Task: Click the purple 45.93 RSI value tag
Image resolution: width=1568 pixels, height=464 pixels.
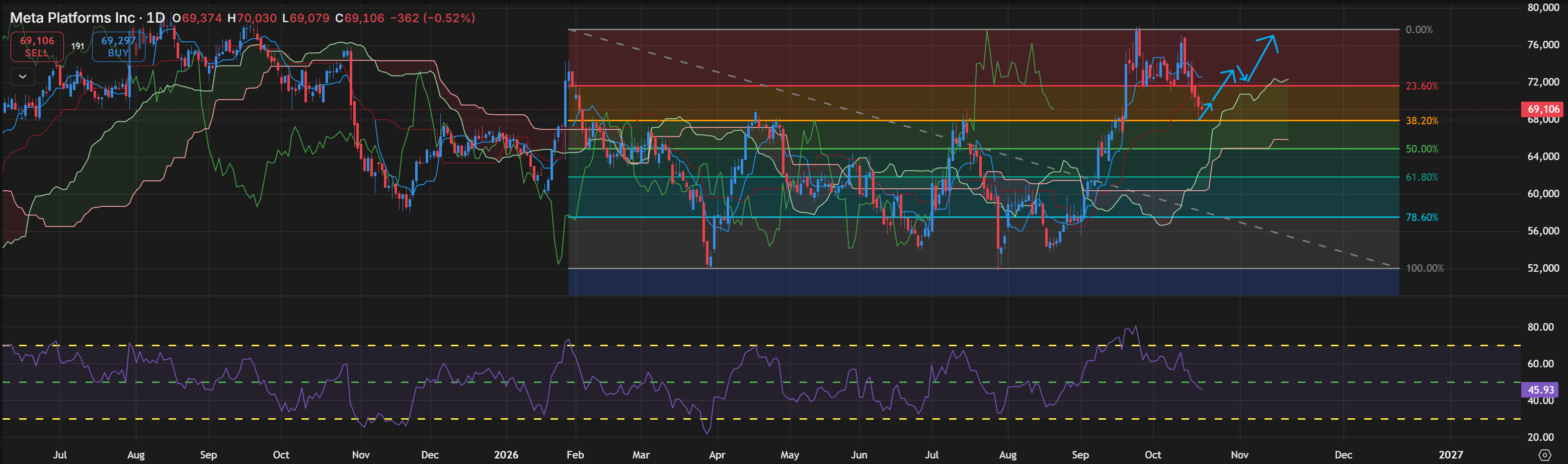Action: pos(1541,390)
